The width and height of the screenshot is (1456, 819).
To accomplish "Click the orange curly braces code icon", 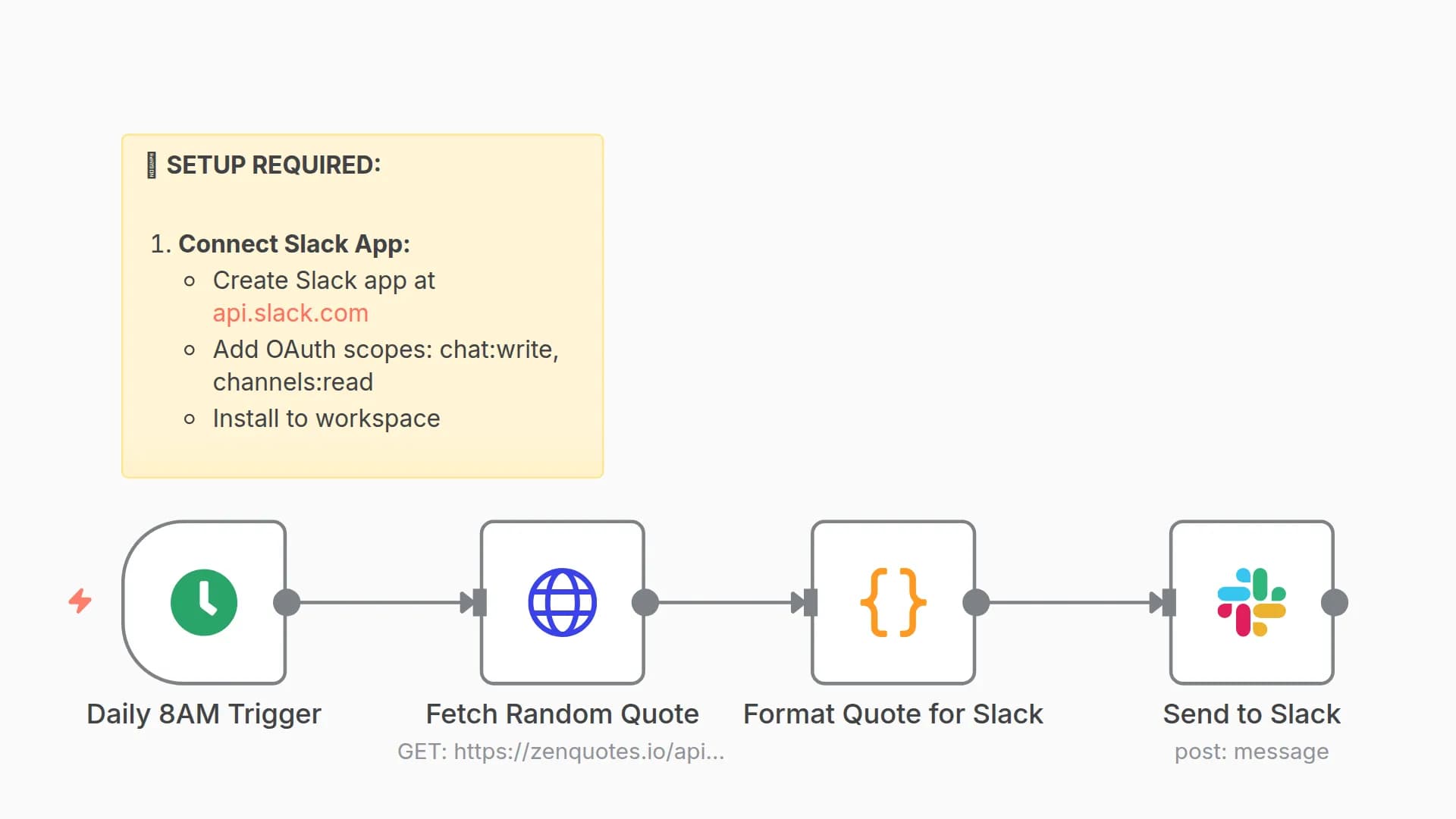I will pos(893,602).
